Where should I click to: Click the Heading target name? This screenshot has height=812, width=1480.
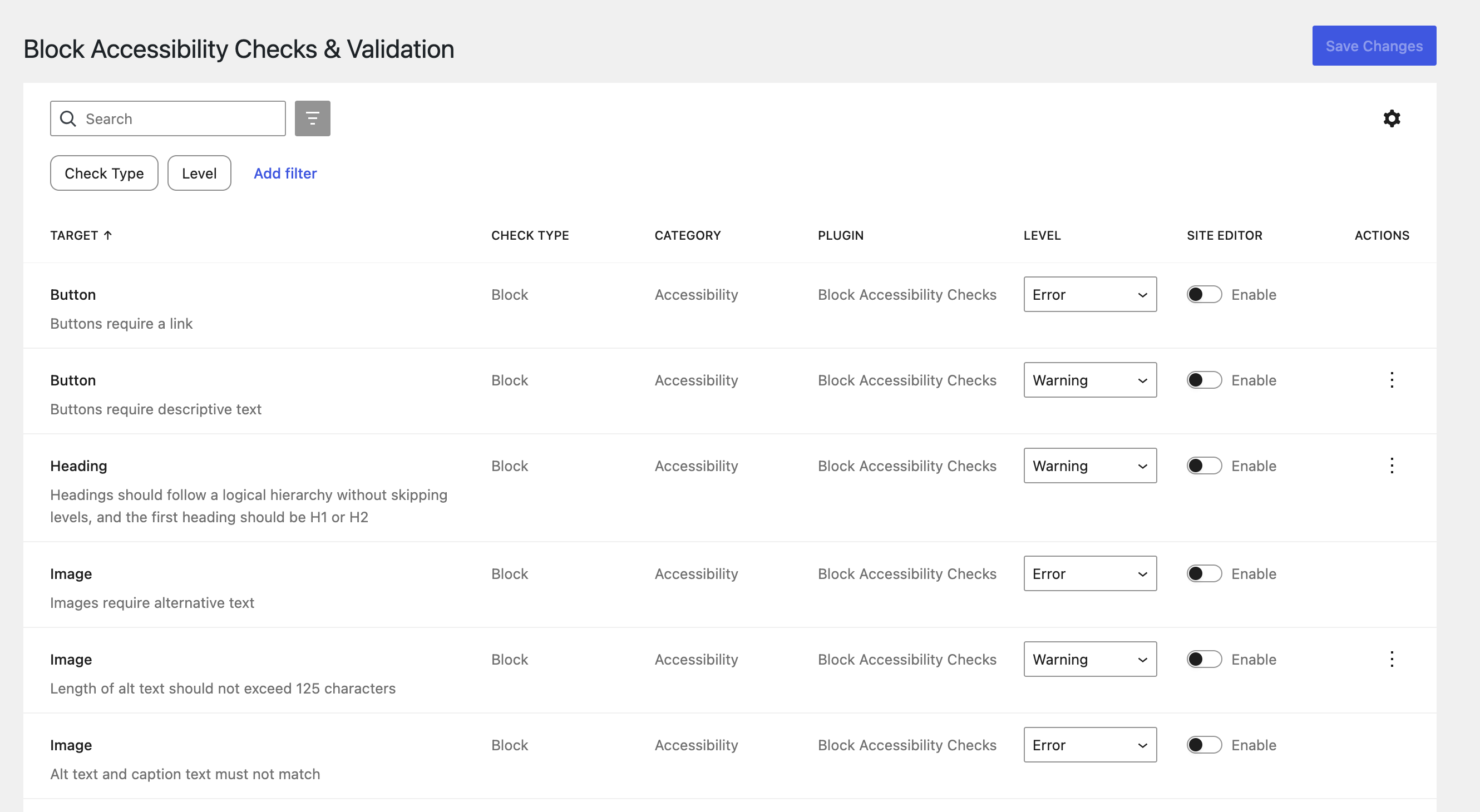tap(78, 465)
